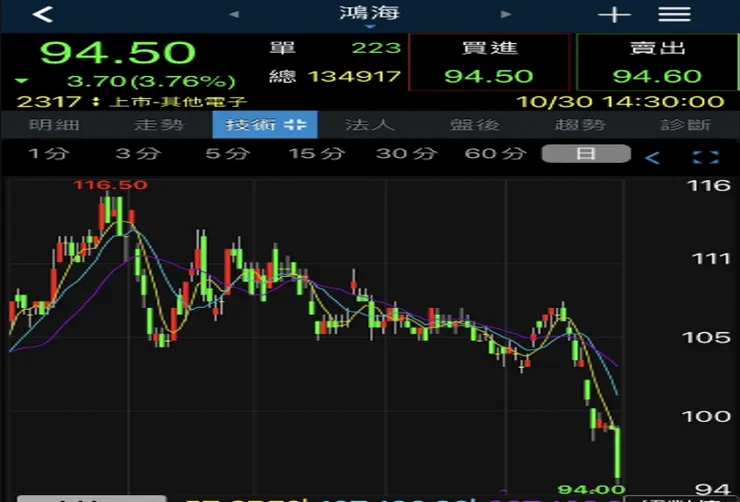Go back with the top-left arrow
Screen dimensions: 740x502
[42, 14]
